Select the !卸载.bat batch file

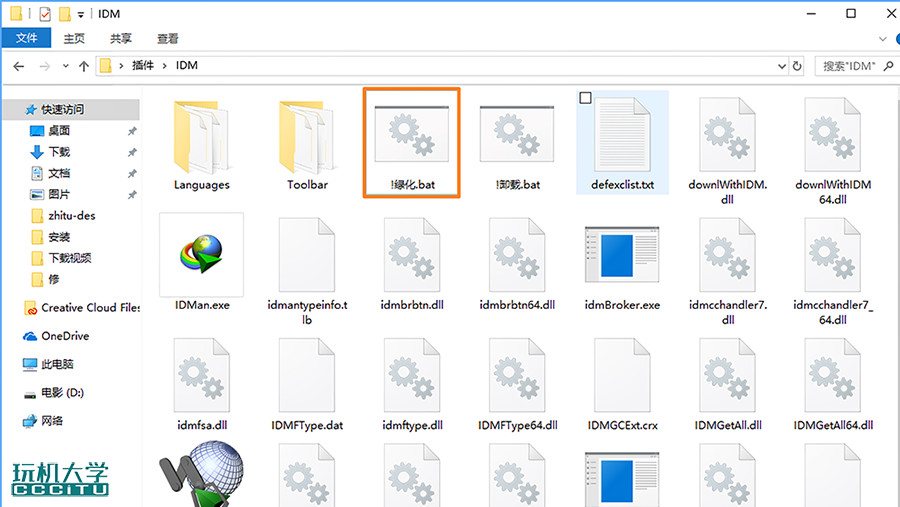click(x=517, y=140)
